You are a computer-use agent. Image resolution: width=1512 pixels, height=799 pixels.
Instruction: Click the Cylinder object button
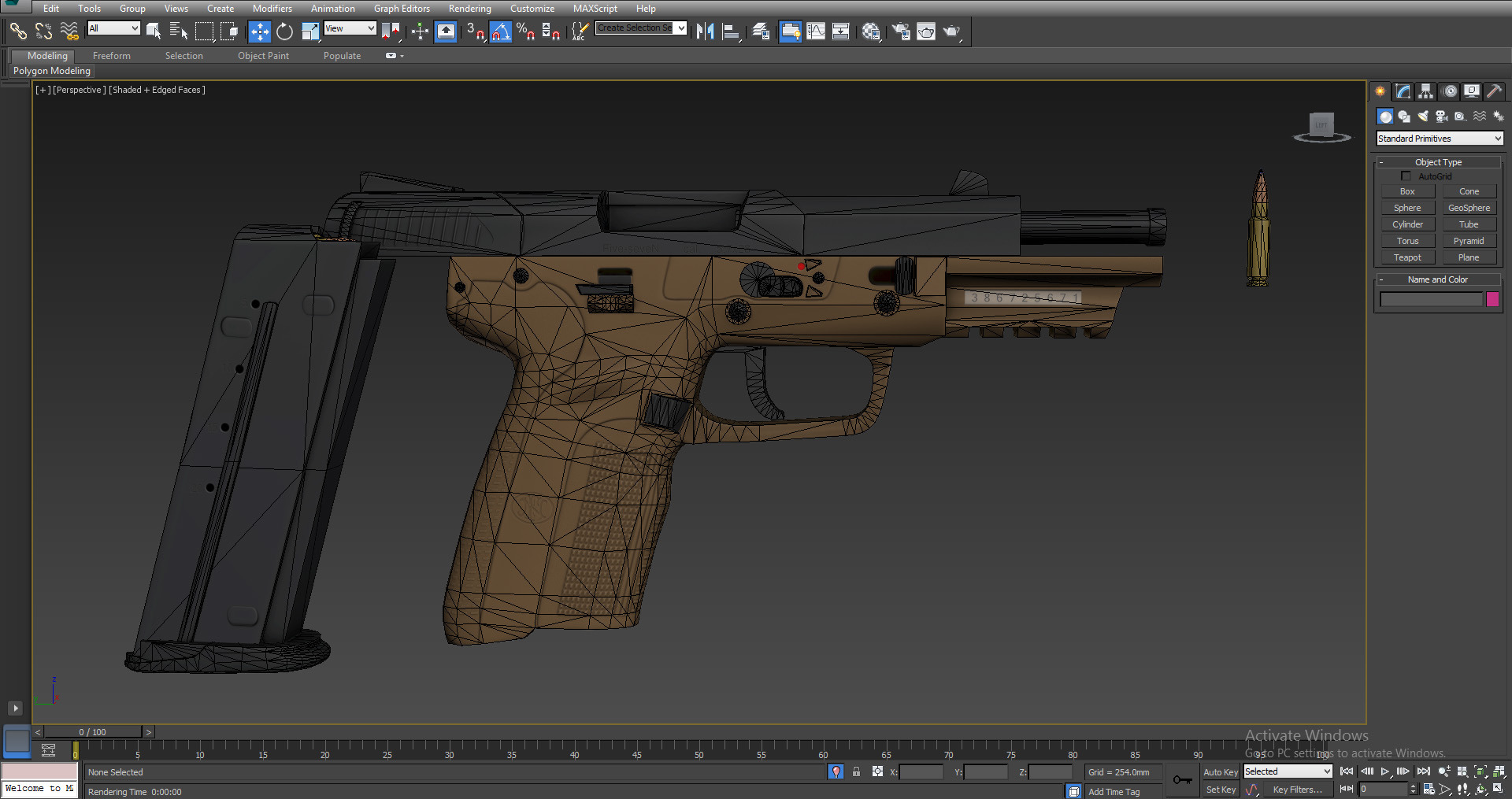point(1407,224)
